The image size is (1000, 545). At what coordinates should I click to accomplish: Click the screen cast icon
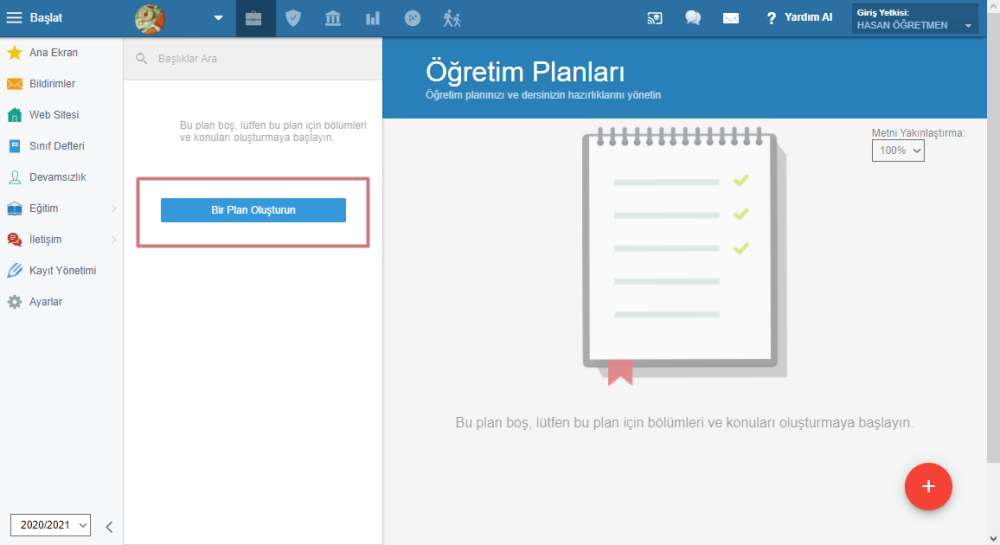654,18
